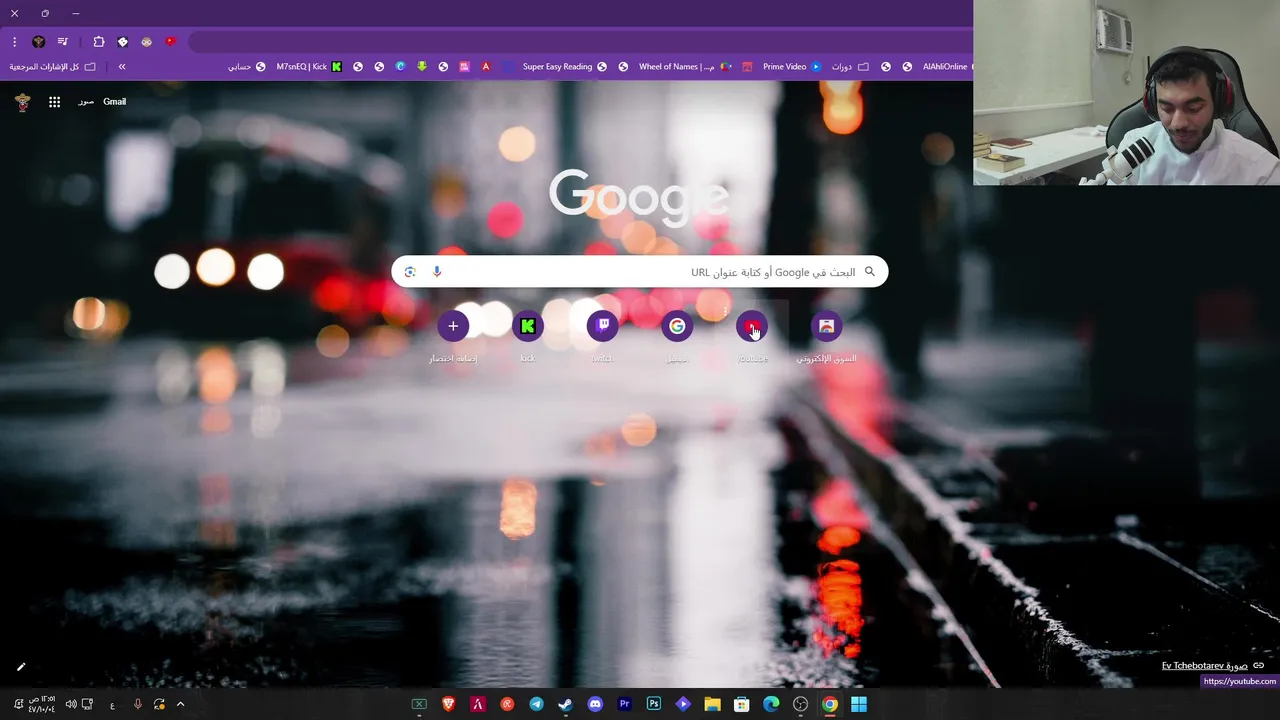Open the Google account shortcut tile
This screenshot has height=720, width=1280.
tap(677, 326)
